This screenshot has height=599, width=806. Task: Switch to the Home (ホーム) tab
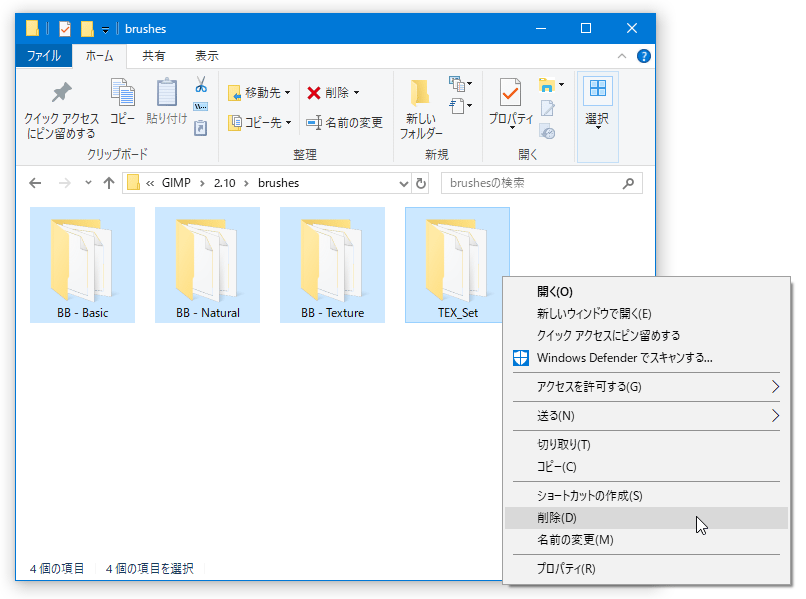click(99, 56)
